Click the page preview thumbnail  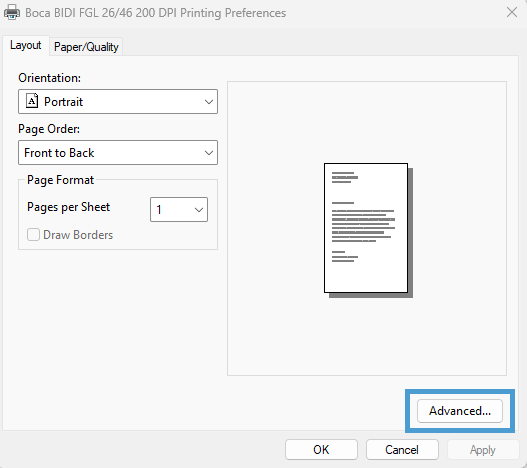368,230
